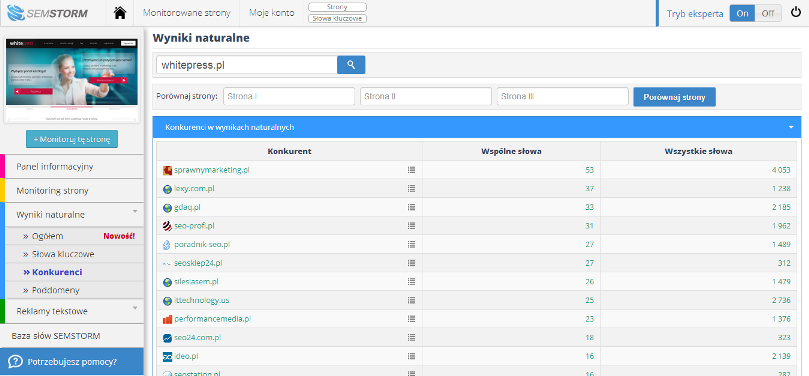Open the seosklep24.pl competitor link
Image resolution: width=809 pixels, height=376 pixels.
[x=198, y=263]
